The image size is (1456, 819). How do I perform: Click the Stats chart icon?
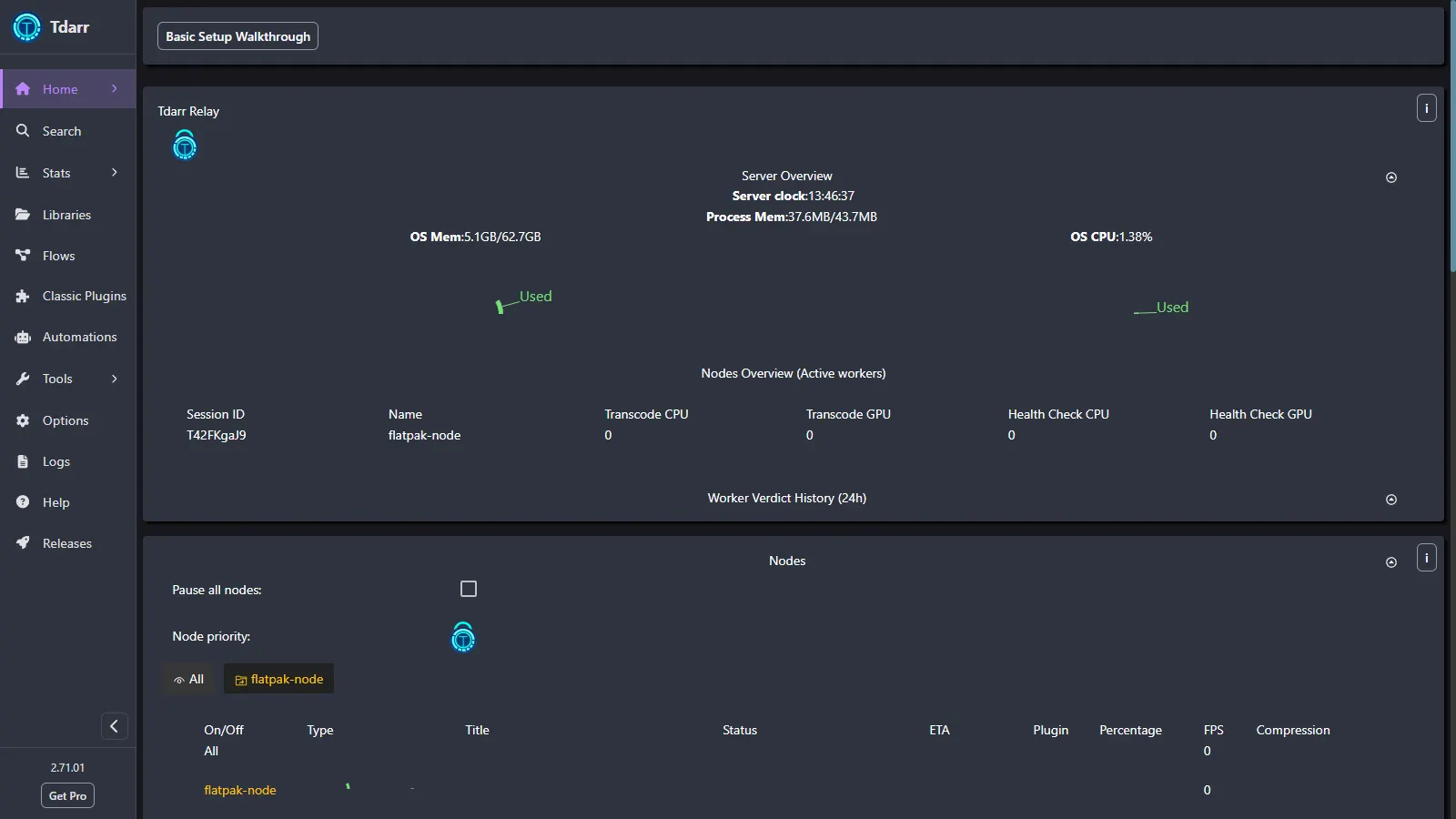pyautogui.click(x=23, y=173)
